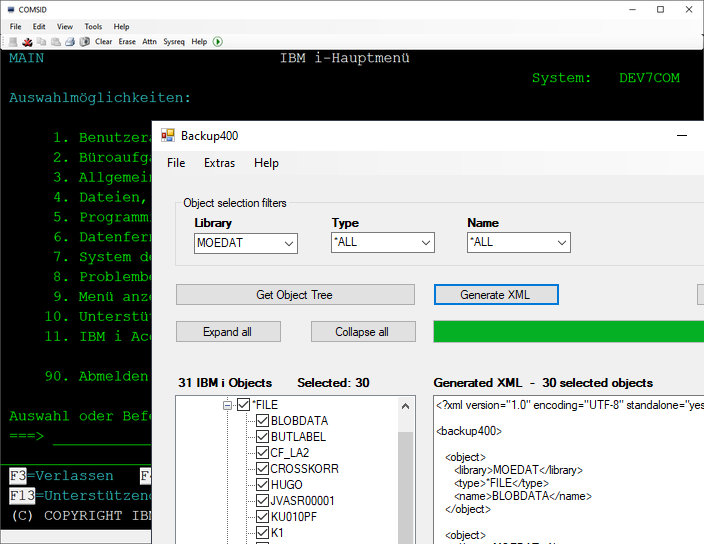Click the copy icon in COMSID toolbar

point(42,42)
